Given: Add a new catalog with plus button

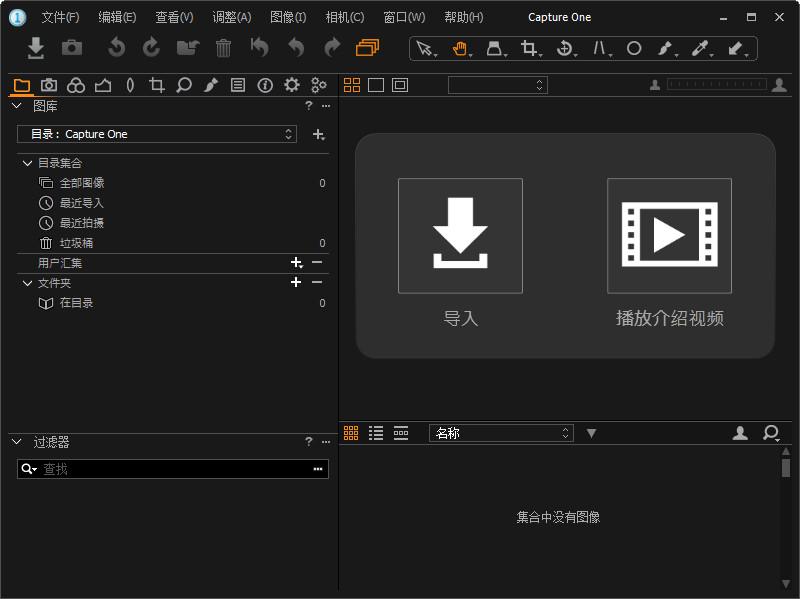Looking at the screenshot, I should [319, 135].
